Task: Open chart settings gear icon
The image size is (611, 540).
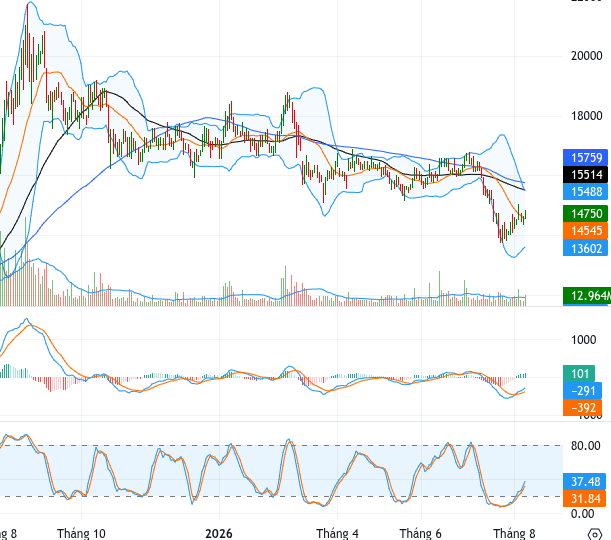Action: point(595,533)
